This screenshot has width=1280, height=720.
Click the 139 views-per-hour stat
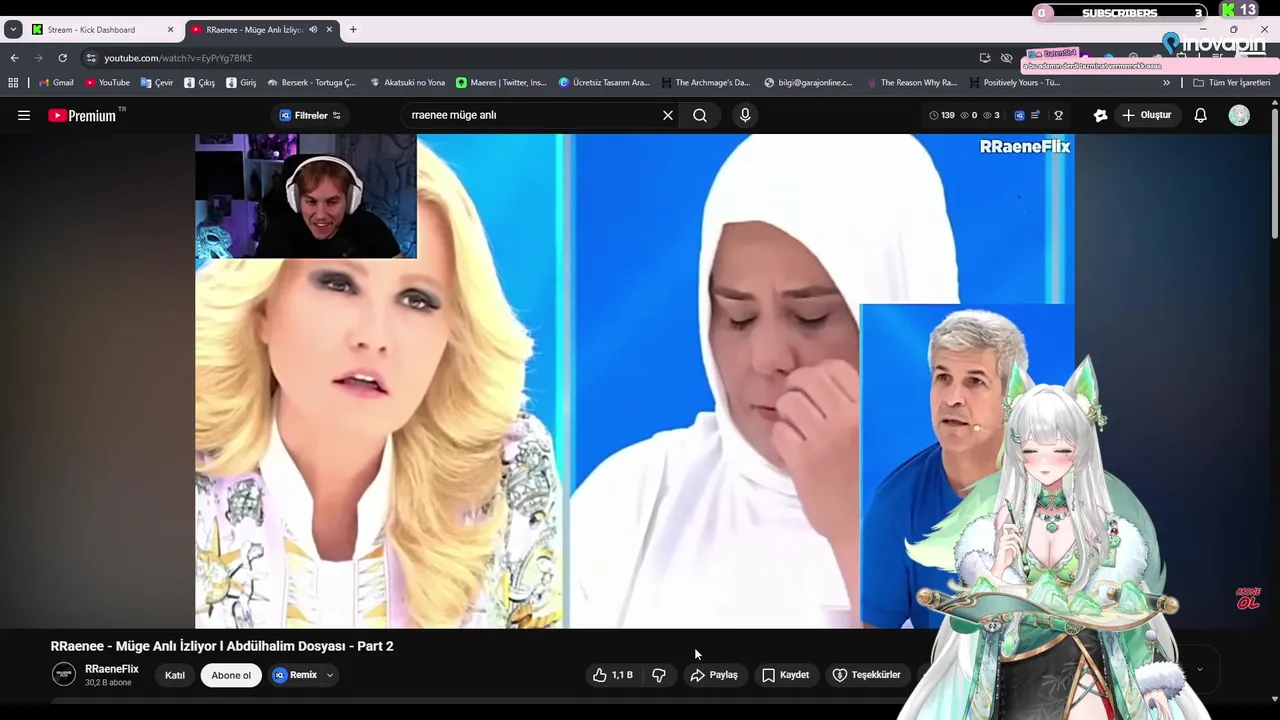click(942, 115)
